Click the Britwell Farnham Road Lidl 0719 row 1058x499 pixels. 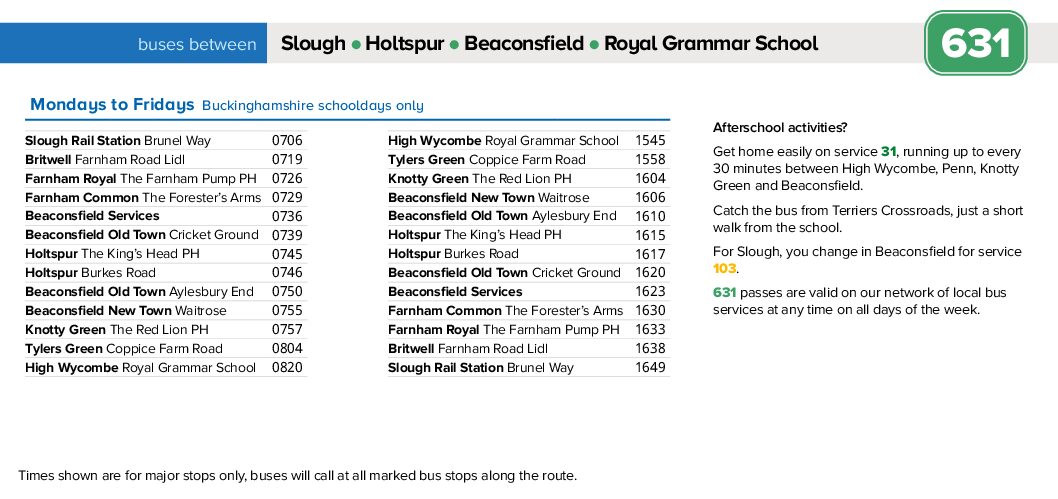pos(165,160)
